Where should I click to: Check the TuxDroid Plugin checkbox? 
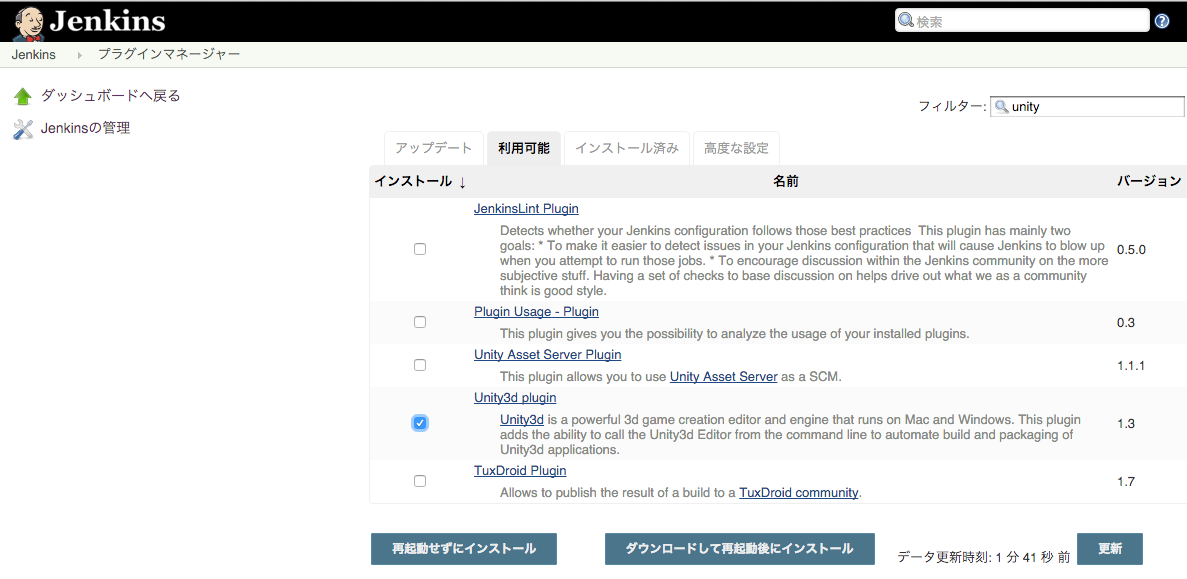tap(420, 481)
